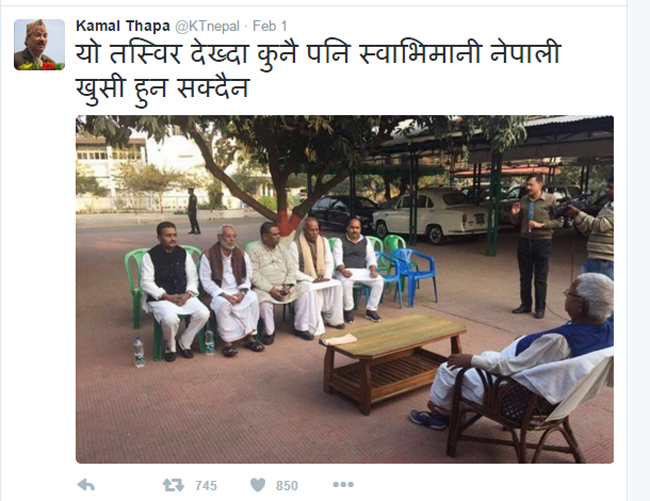Screen dimensions: 650x501
Task: View the 850 likes count
Action: (x=287, y=485)
